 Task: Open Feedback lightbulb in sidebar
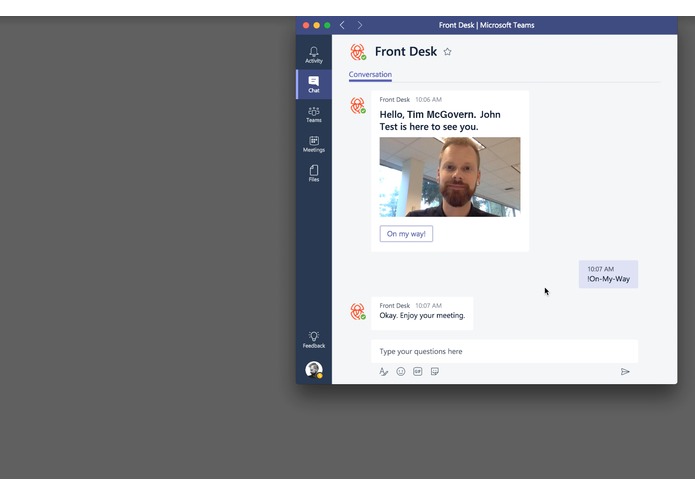(314, 339)
